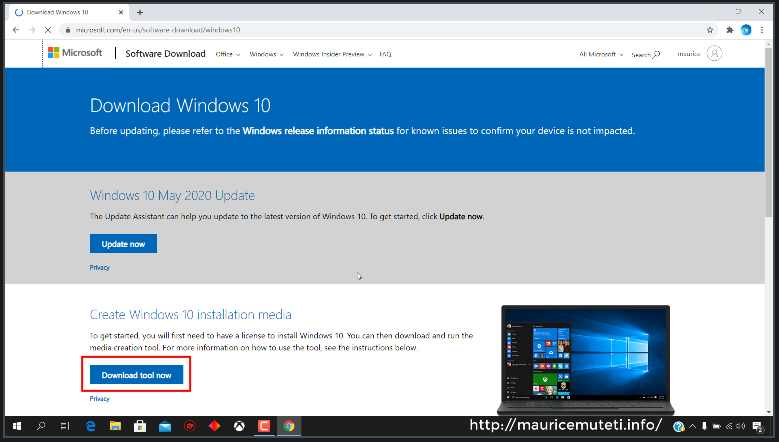Click the Update now button
The image size is (779, 442).
coord(123,243)
